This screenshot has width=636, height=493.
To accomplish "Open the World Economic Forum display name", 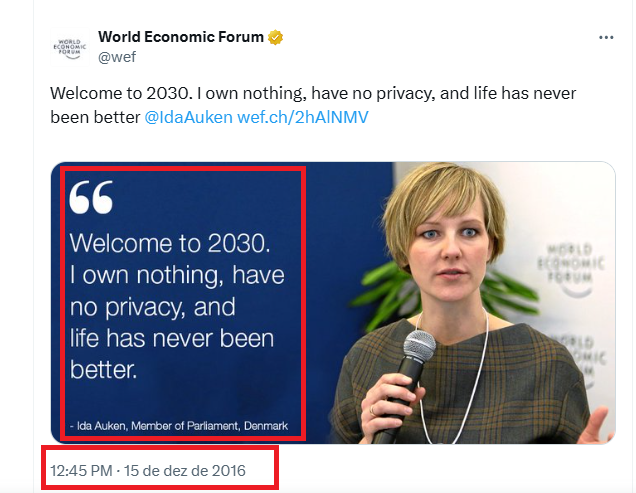I will click(180, 37).
